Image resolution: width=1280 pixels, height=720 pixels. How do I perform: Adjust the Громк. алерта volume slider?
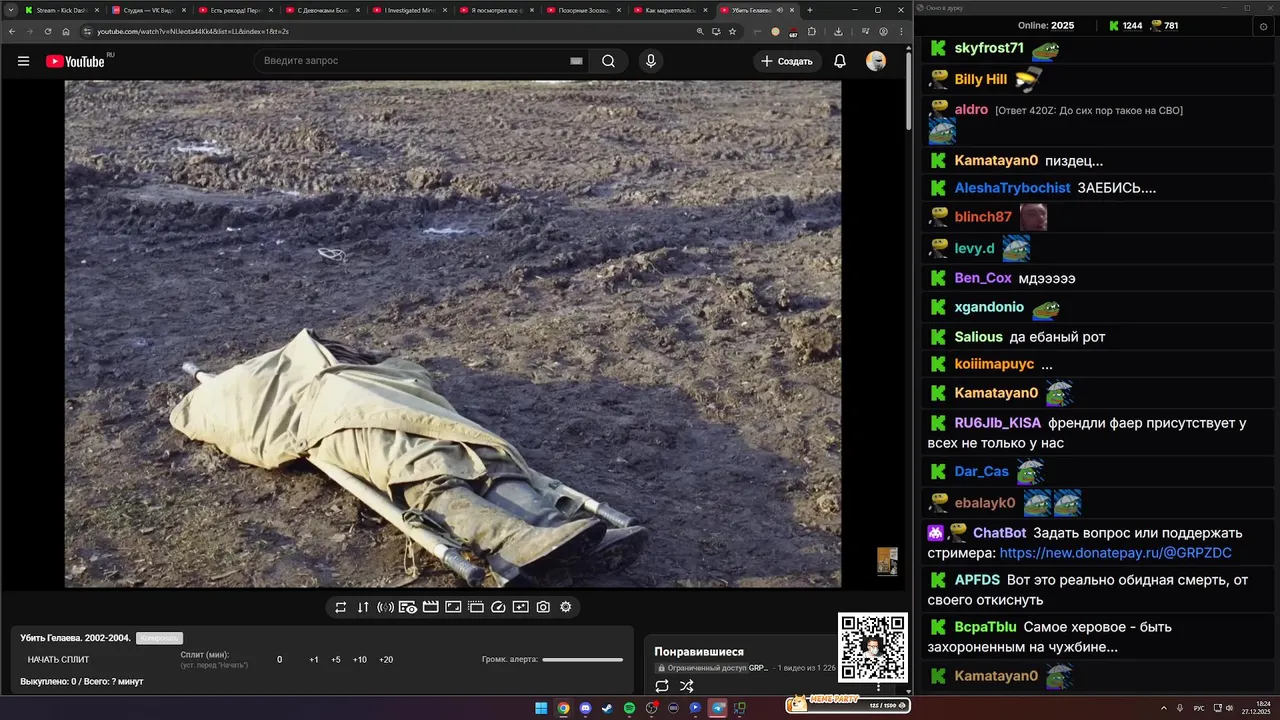582,660
